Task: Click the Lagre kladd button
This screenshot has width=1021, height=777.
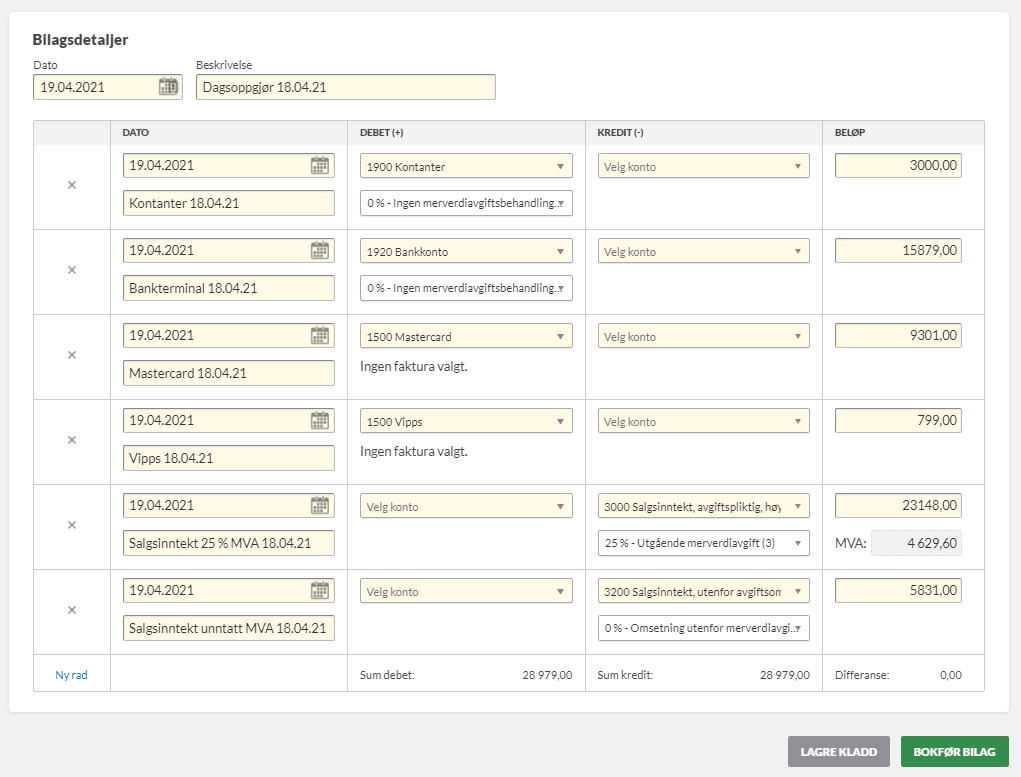Action: [838, 752]
